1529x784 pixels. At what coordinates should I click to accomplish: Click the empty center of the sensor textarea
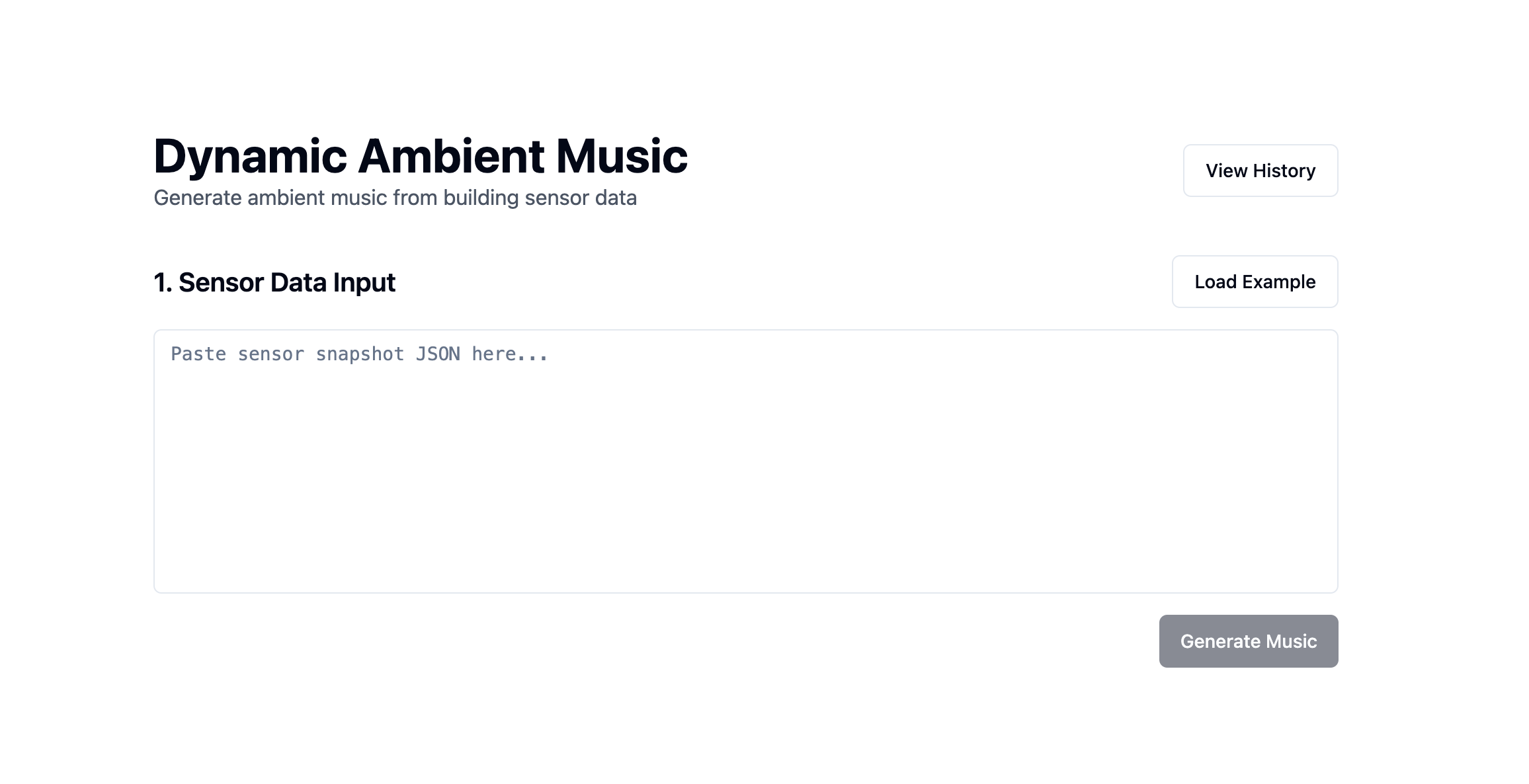pos(745,461)
